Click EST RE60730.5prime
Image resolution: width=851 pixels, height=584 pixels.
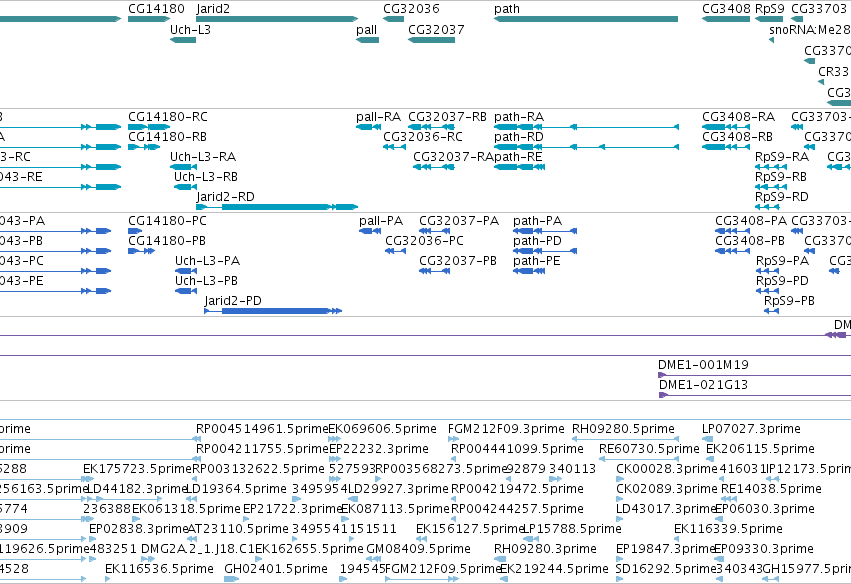649,449
